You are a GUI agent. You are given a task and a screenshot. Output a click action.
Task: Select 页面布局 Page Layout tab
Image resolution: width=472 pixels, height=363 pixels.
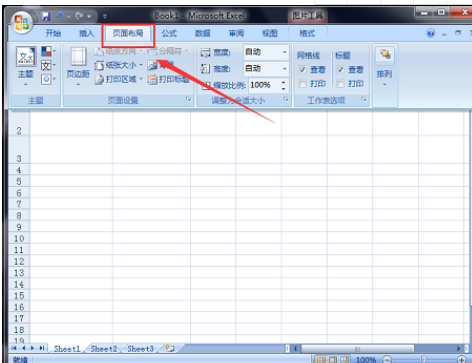point(128,33)
